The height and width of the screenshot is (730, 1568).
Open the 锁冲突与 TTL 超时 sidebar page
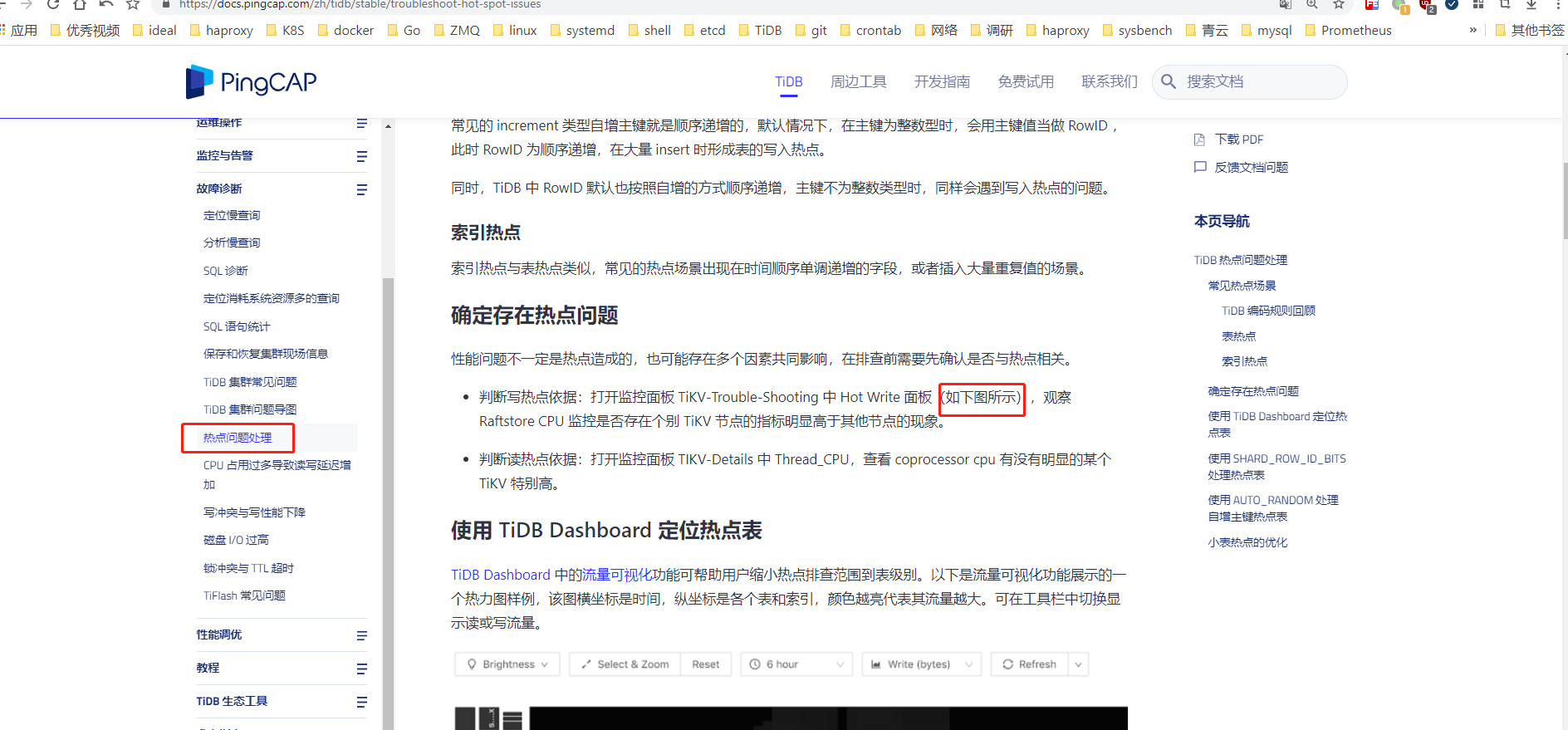click(248, 568)
